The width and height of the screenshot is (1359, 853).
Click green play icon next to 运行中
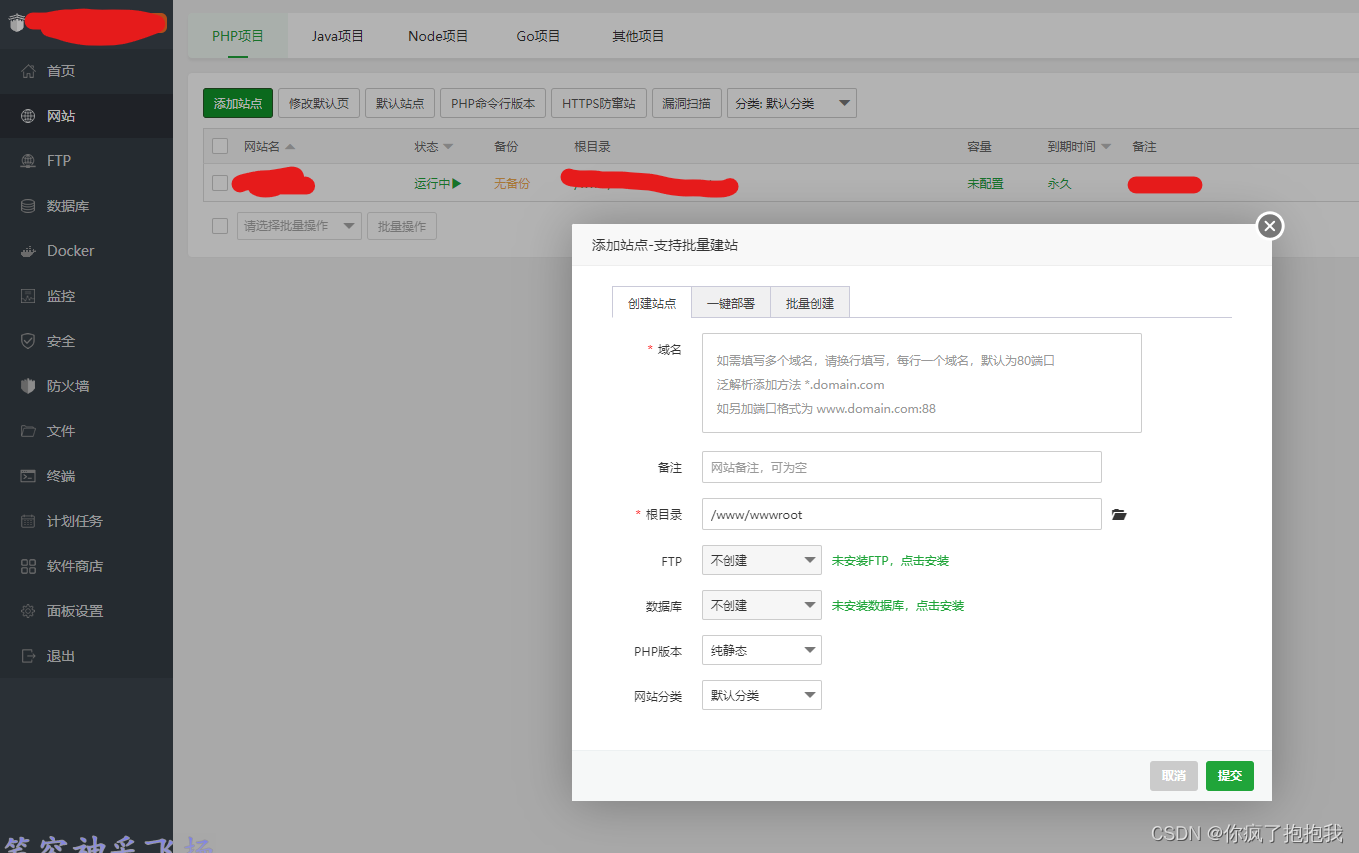coord(457,184)
